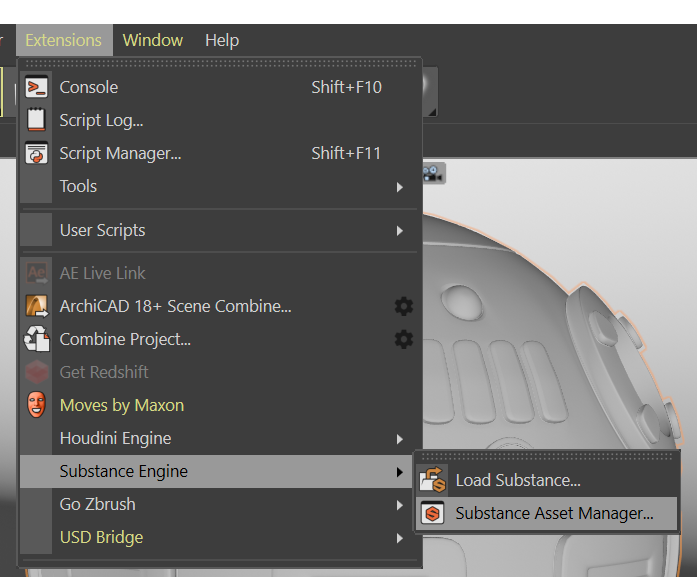Click the Console terminal icon

point(37,87)
